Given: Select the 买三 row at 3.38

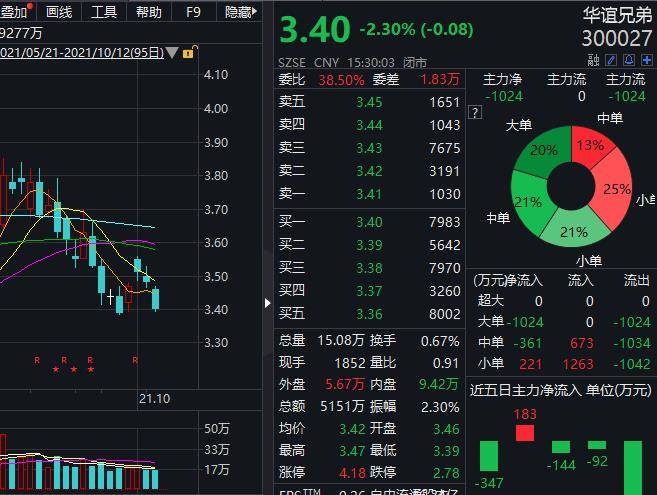Looking at the screenshot, I should click(369, 268).
